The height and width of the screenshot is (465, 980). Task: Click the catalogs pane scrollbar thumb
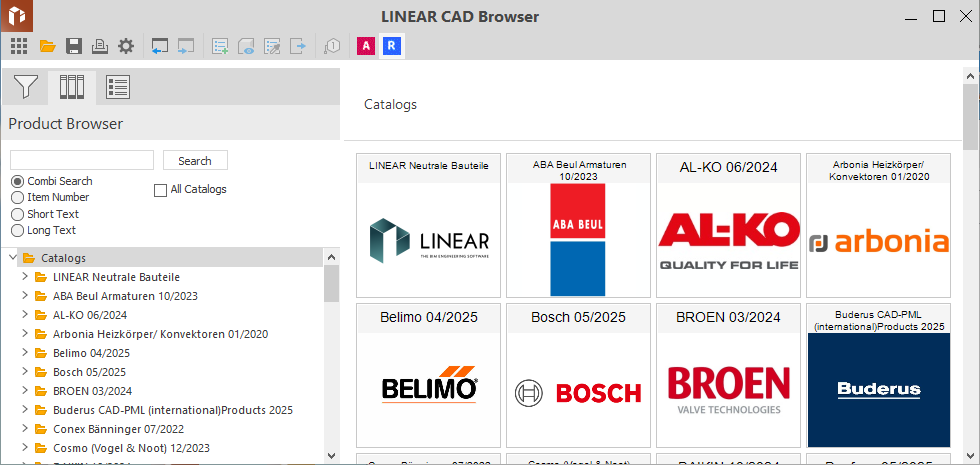pyautogui.click(x=971, y=116)
